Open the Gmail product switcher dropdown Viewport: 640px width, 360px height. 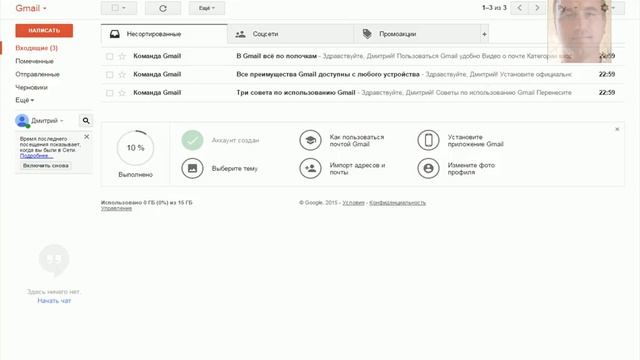(x=31, y=8)
